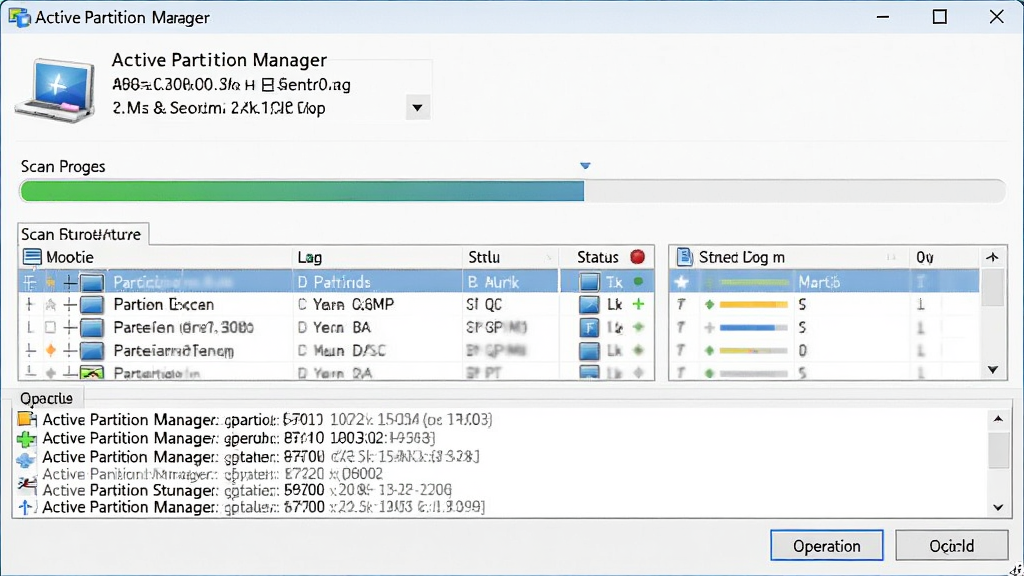The height and width of the screenshot is (576, 1024).
Task: Click the green picture icon on the bottom partition row
Action: 91,373
